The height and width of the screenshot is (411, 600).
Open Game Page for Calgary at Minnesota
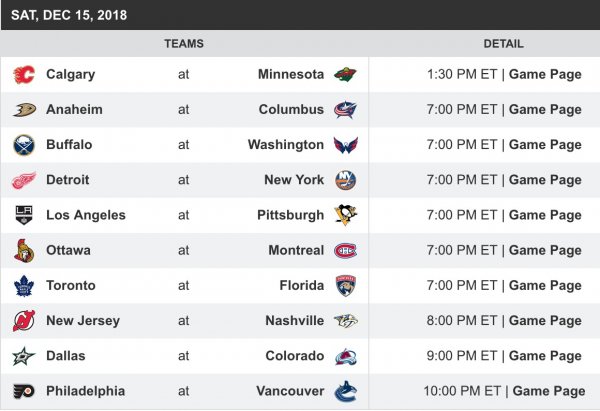point(545,75)
